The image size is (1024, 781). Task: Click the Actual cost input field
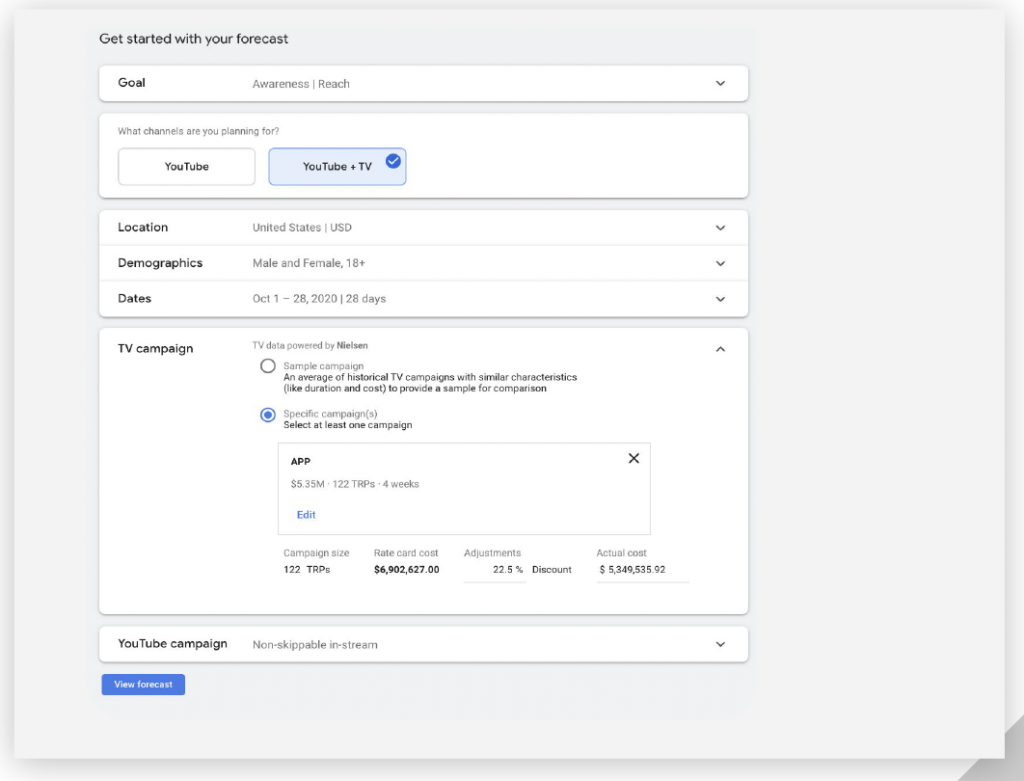tap(642, 570)
